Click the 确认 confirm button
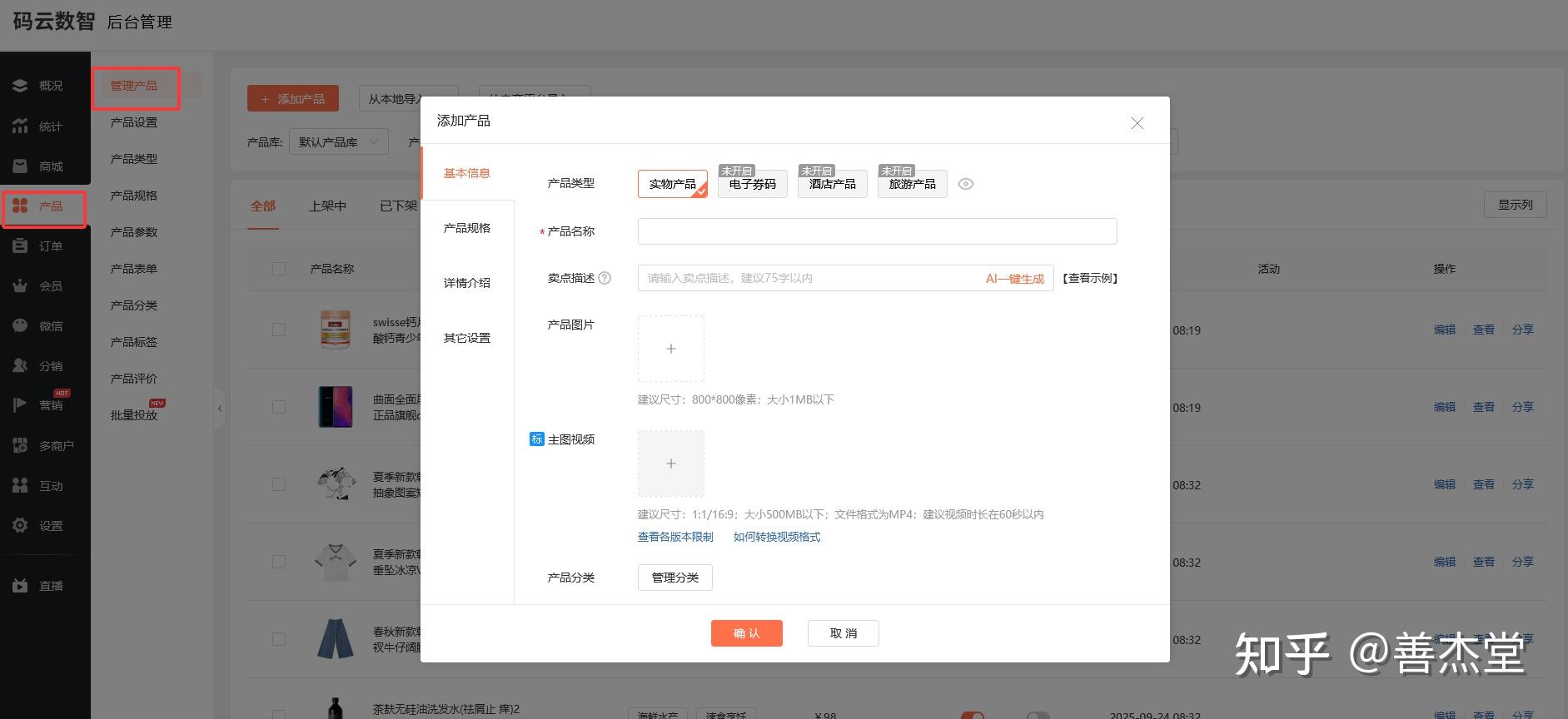Screen dimensions: 1568x719 click(x=747, y=633)
